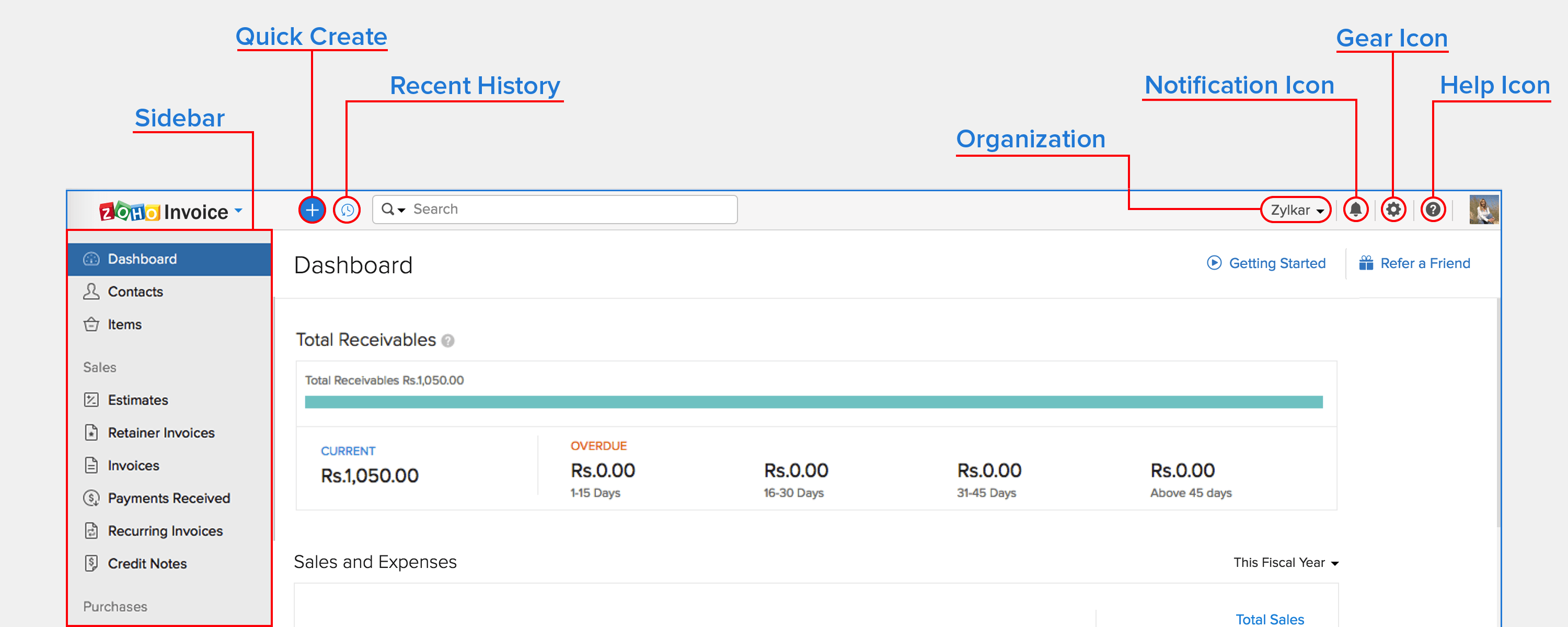
Task: Click the Refer a Friend gift icon
Action: [1367, 263]
